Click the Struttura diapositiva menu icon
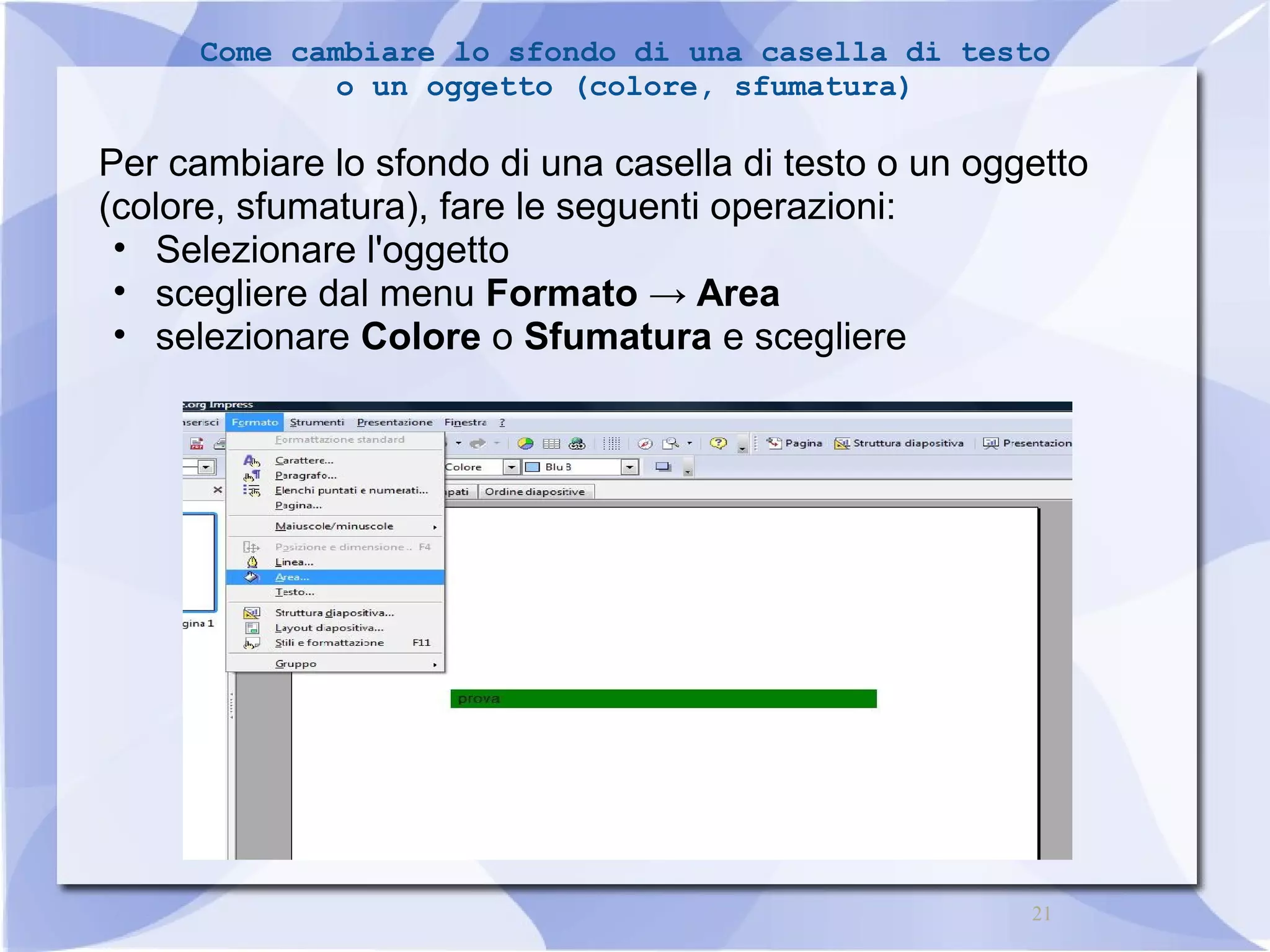This screenshot has height=952, width=1270. [251, 613]
